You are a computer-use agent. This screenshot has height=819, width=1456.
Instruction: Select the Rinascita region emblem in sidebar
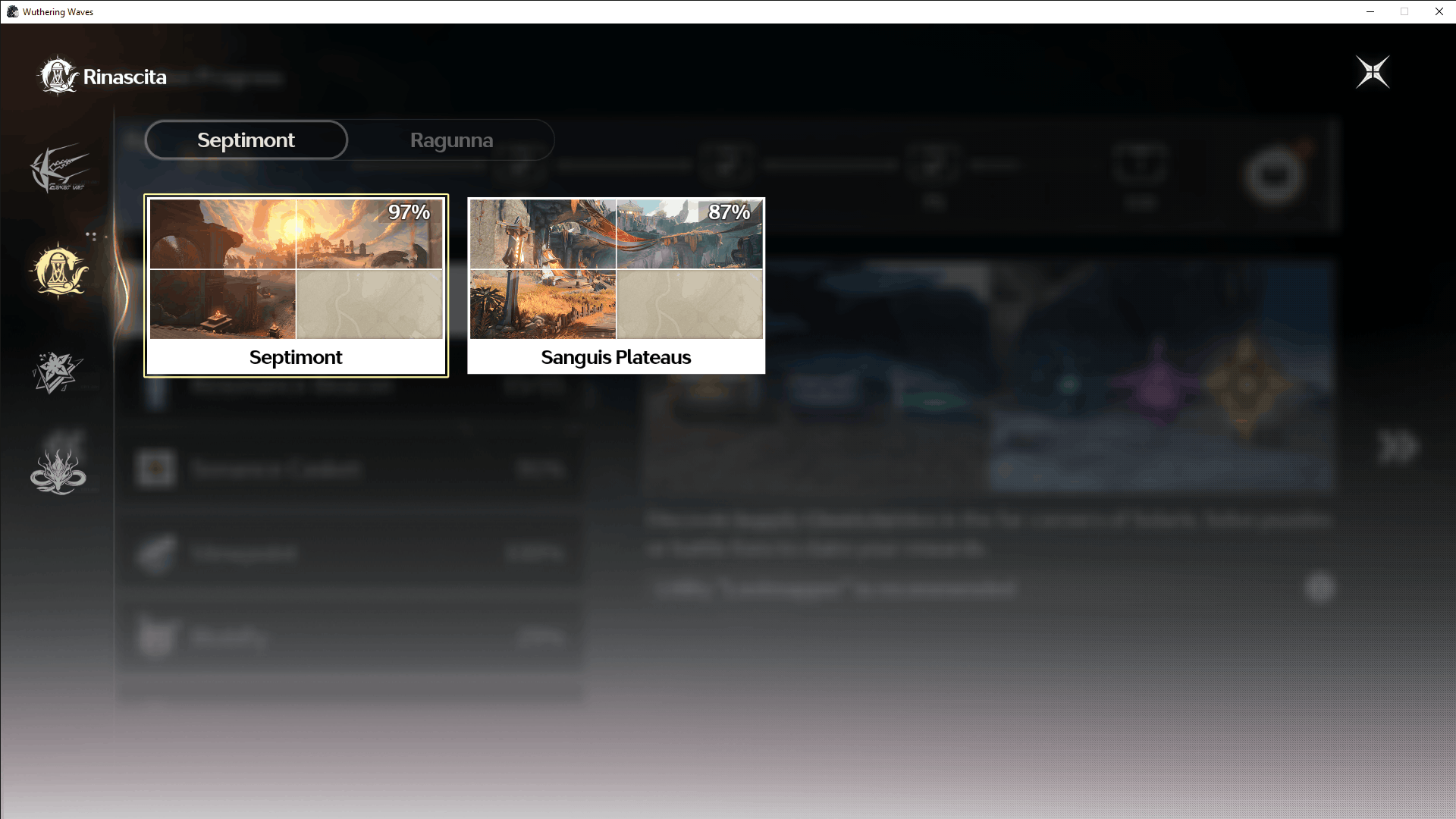coord(59,271)
